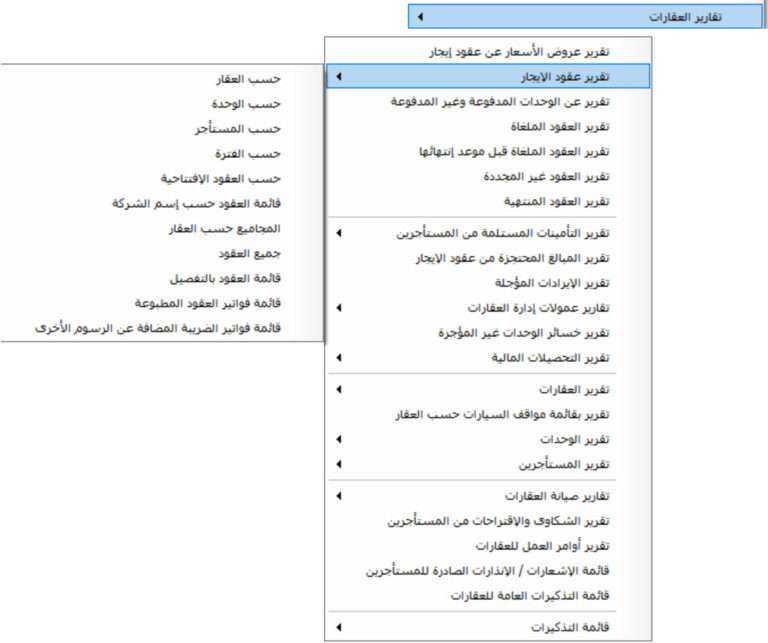This screenshot has width=768, height=643.
Task: Choose حسب الفترة in submenu
Action: click(162, 154)
